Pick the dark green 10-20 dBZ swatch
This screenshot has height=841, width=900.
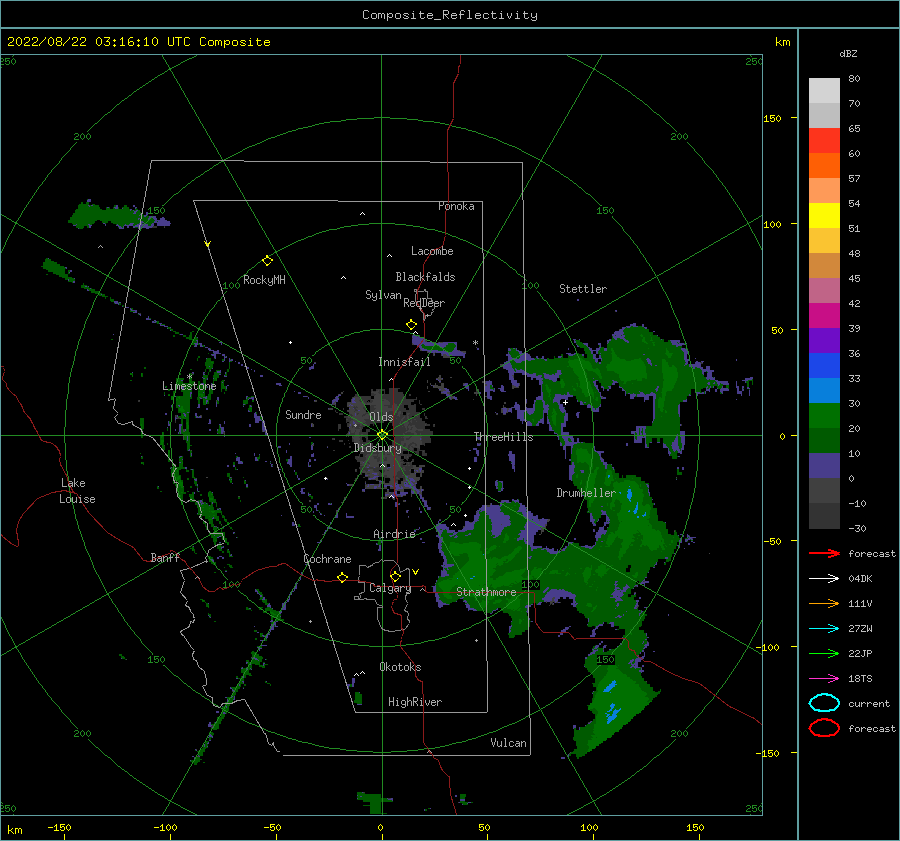click(x=824, y=440)
